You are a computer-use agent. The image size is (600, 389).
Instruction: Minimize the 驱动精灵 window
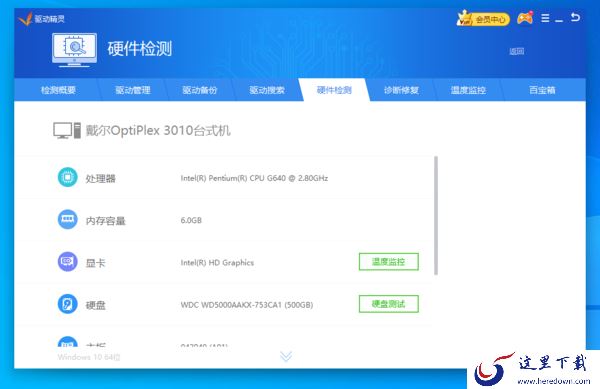[559, 20]
